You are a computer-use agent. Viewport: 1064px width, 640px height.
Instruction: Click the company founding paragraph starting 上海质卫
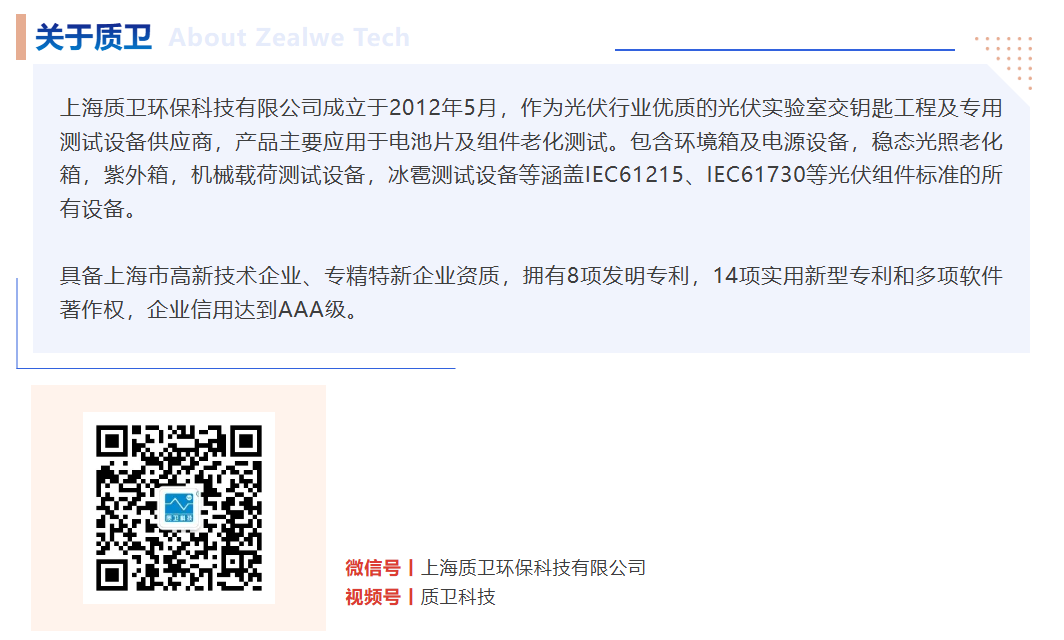click(531, 158)
